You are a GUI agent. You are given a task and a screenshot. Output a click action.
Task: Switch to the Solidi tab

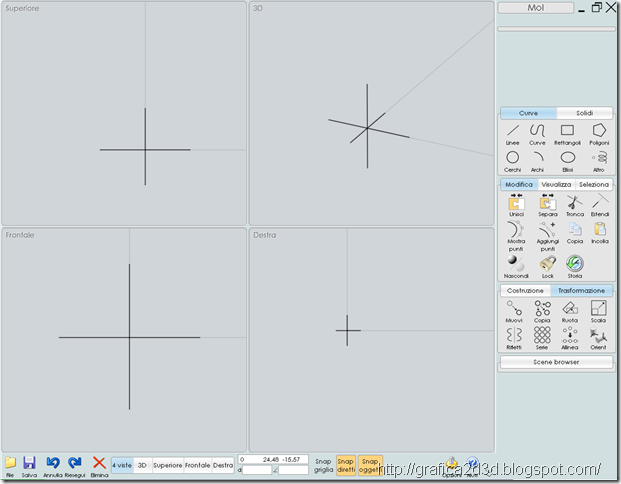584,113
